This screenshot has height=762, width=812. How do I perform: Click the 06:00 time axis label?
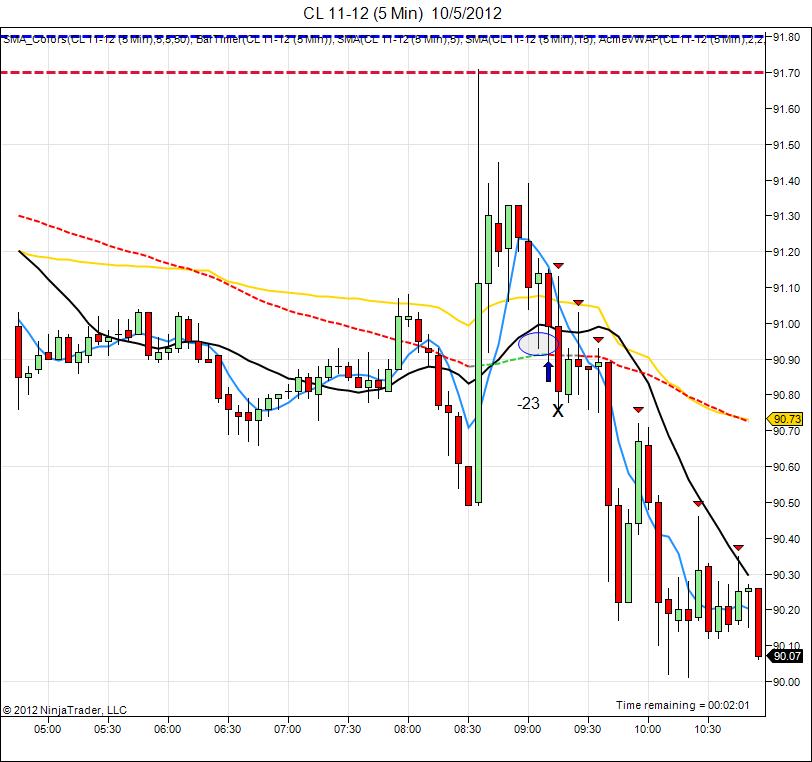(168, 729)
